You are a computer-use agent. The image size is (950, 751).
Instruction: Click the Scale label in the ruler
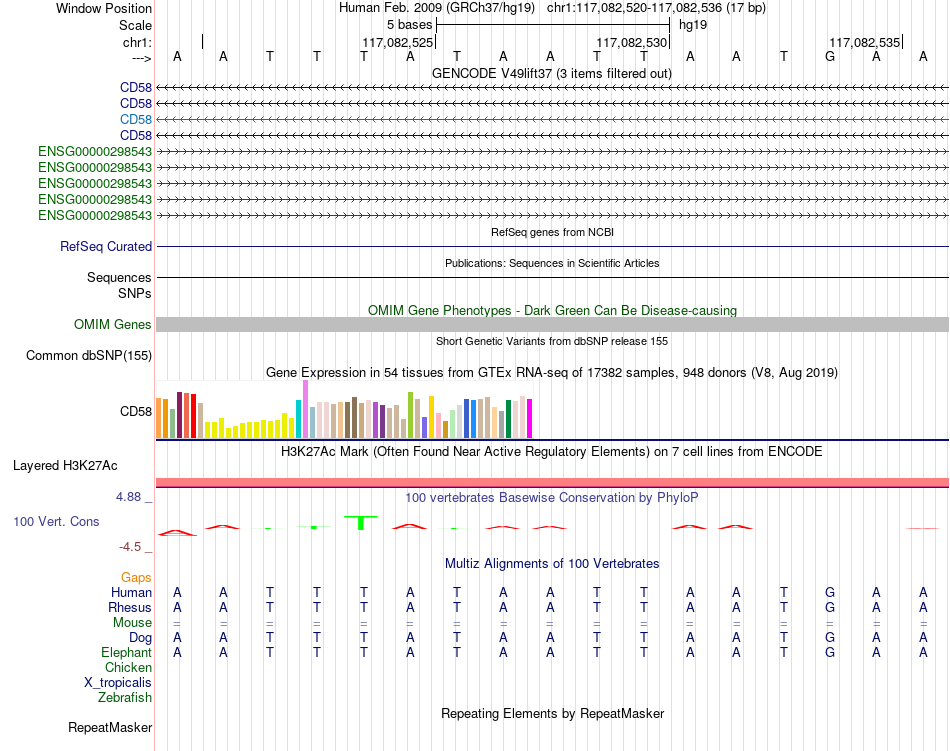tap(135, 25)
